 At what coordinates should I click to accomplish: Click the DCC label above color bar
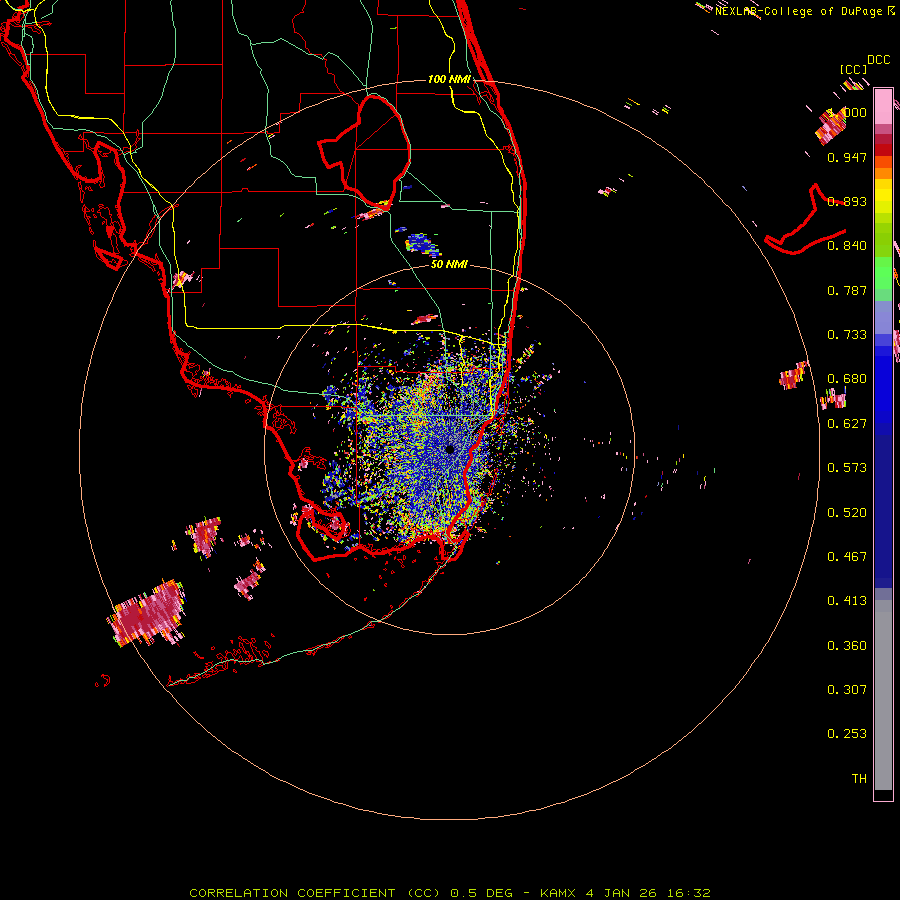tap(878, 60)
